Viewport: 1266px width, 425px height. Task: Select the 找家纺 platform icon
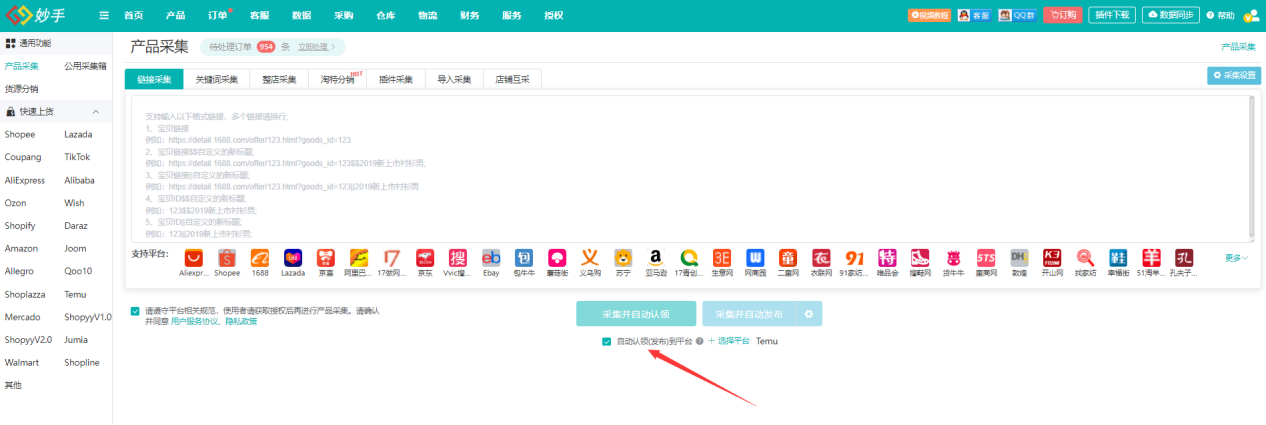point(1085,258)
